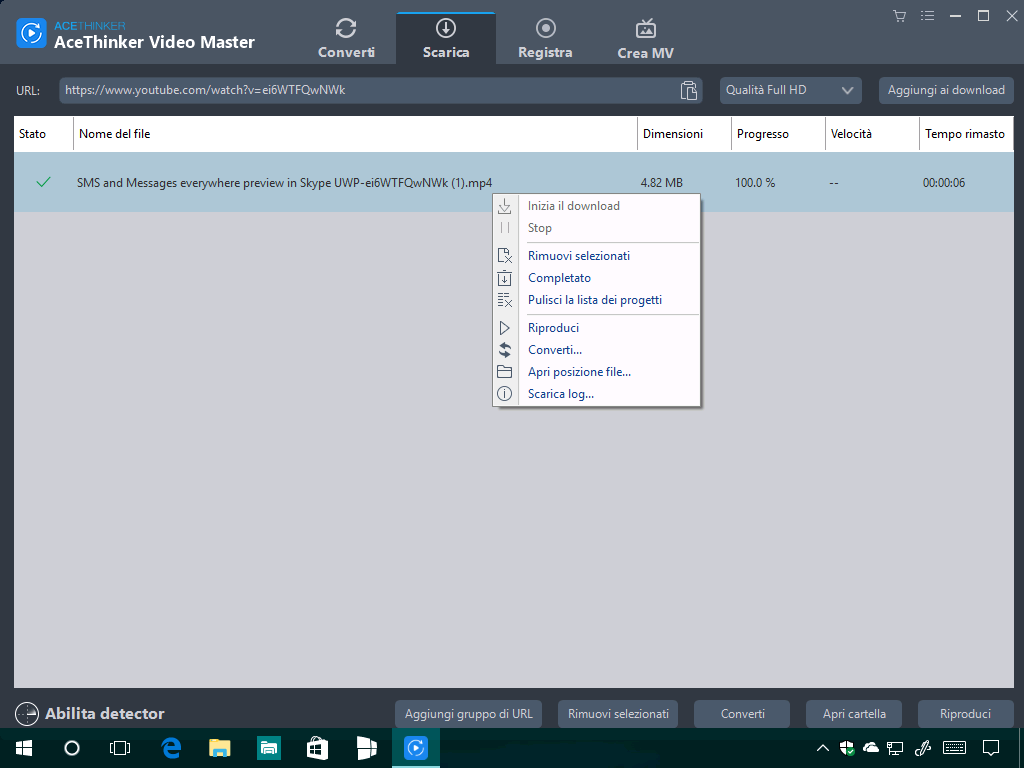Image resolution: width=1024 pixels, height=768 pixels.
Task: Open the Crea MV tab
Action: coord(645,39)
